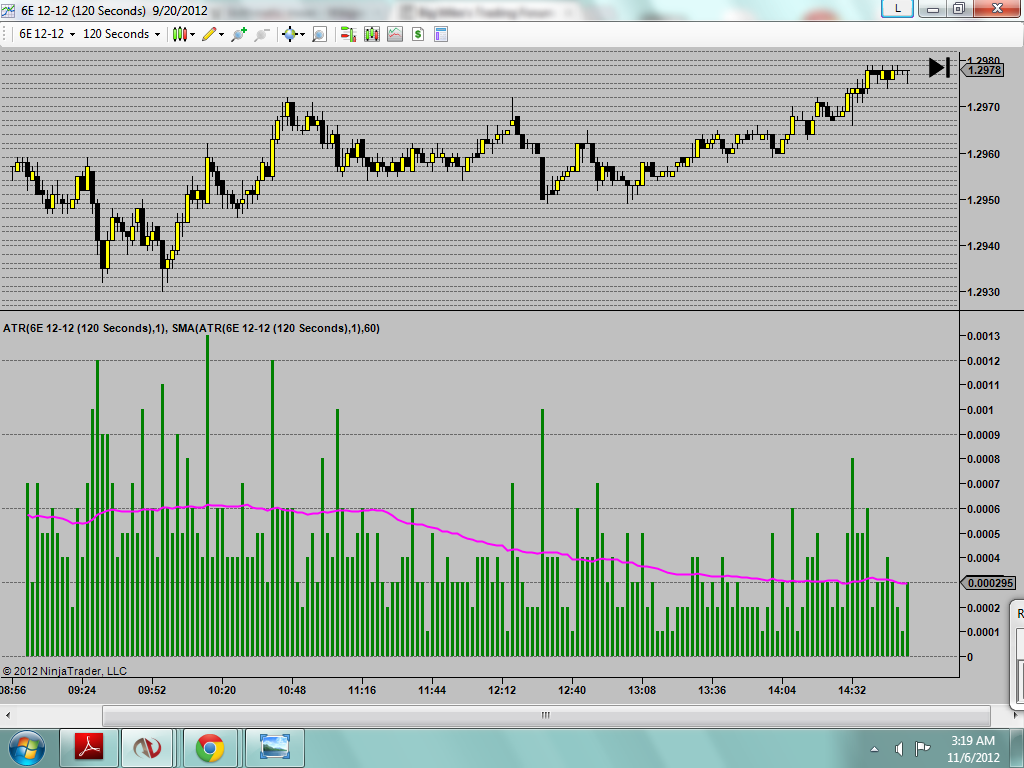1024x768 pixels.
Task: Click the Action Center flag icon
Action: tap(922, 748)
